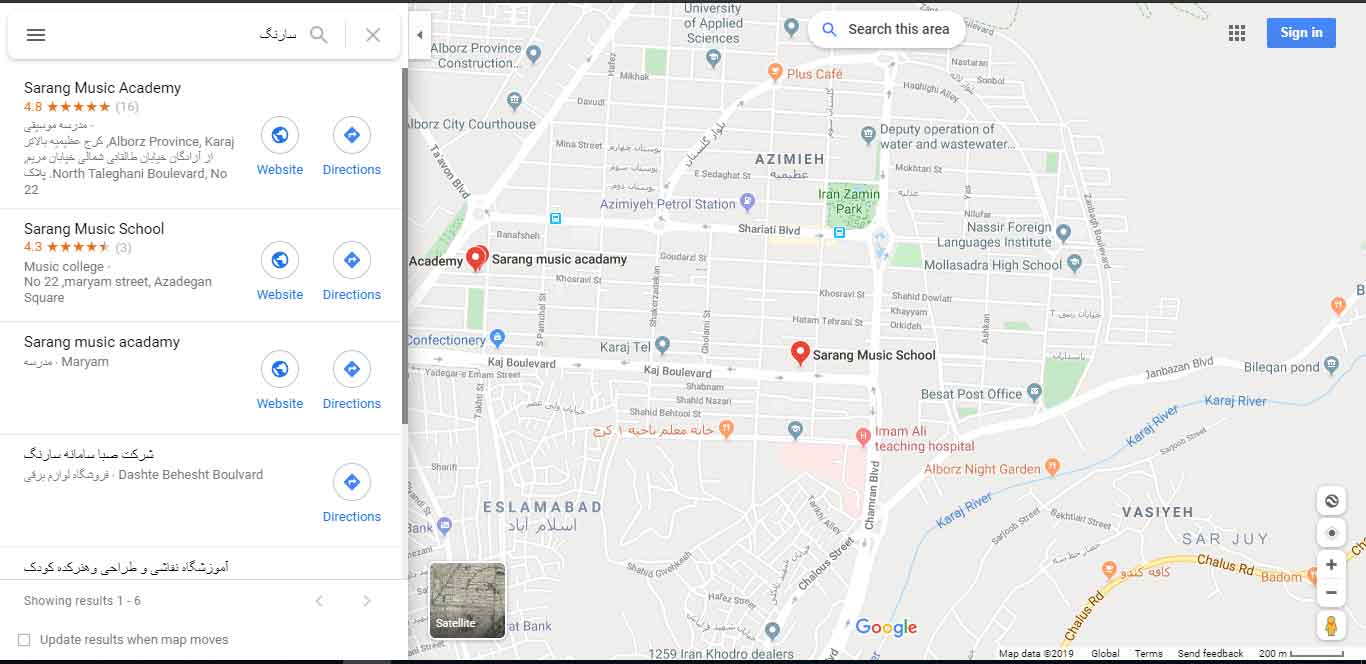Open the hamburger main menu
This screenshot has width=1366, height=664.
click(36, 35)
